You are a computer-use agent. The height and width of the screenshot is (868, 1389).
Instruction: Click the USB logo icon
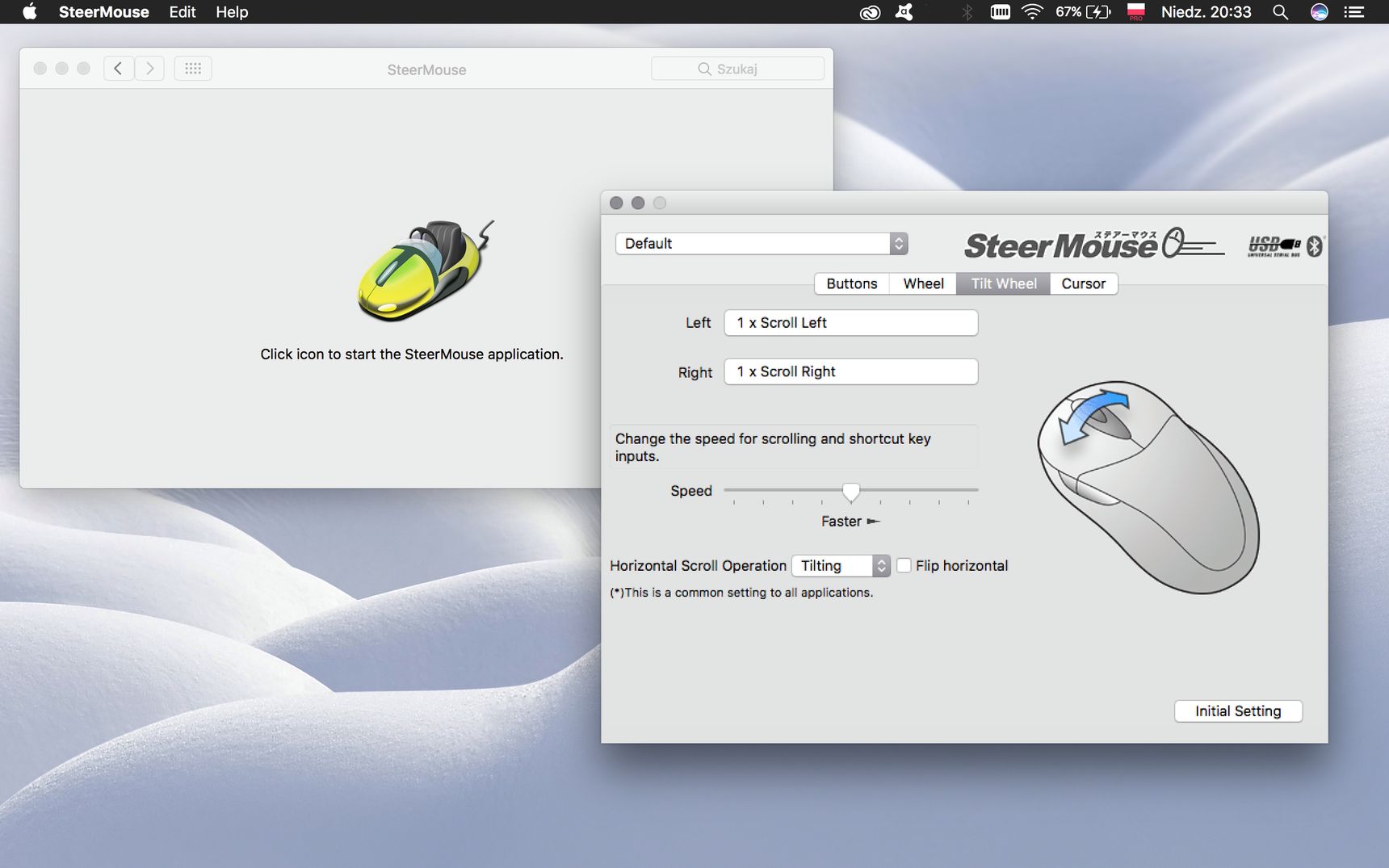coord(1274,245)
